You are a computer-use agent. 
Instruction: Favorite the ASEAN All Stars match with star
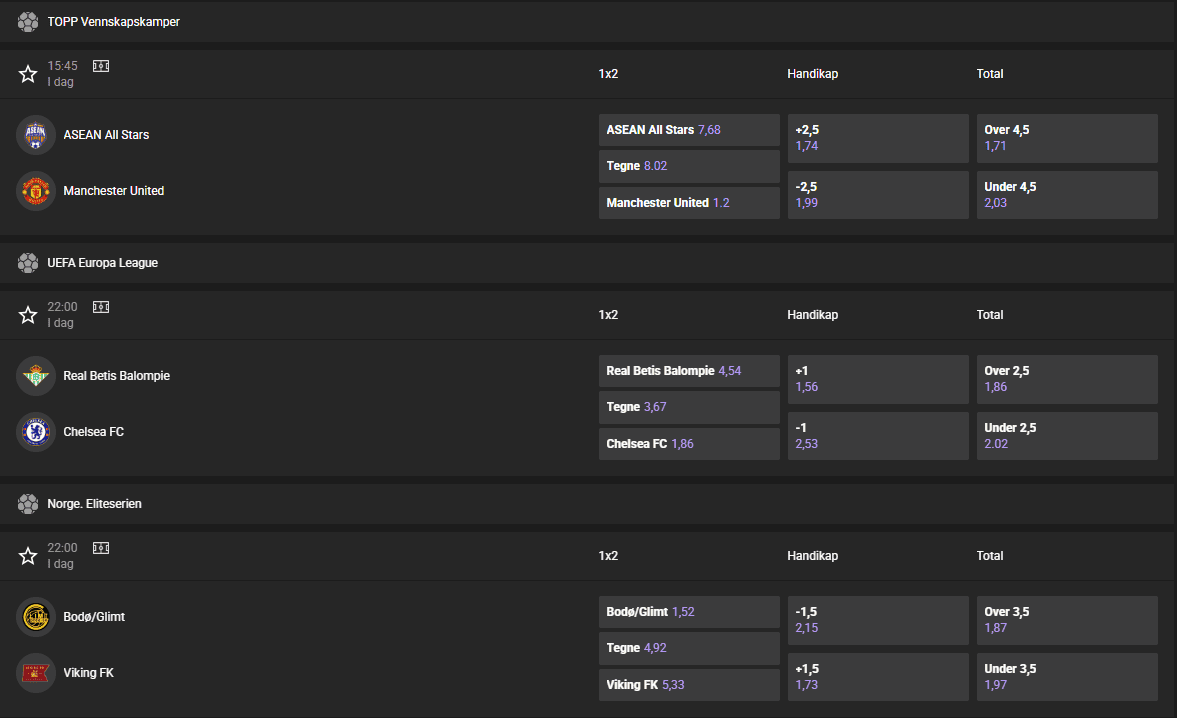point(28,74)
